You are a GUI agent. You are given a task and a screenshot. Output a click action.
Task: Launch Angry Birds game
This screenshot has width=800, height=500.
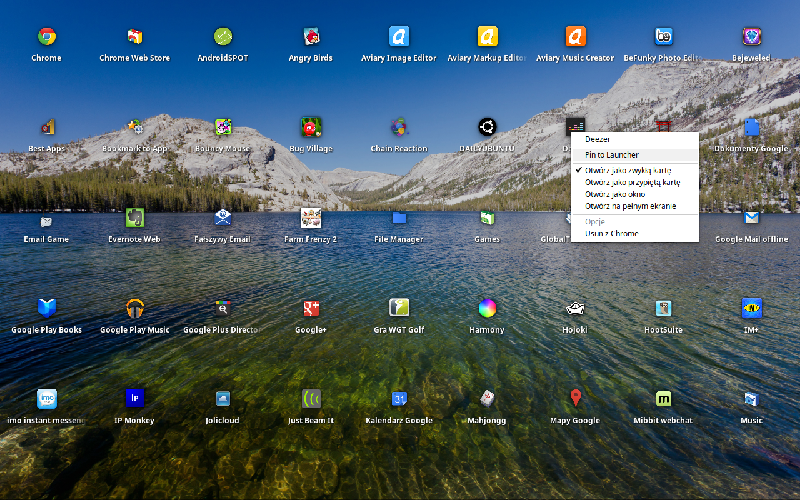(311, 37)
